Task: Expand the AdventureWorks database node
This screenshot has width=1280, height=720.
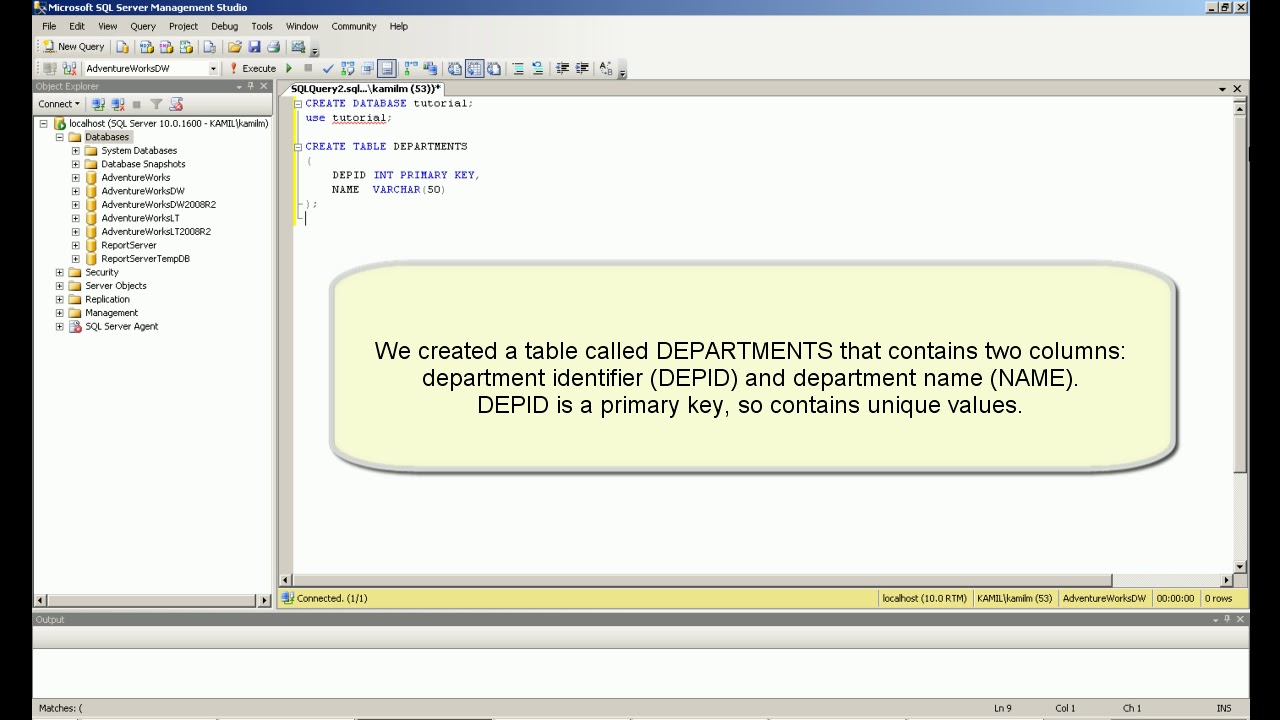Action: tap(75, 178)
